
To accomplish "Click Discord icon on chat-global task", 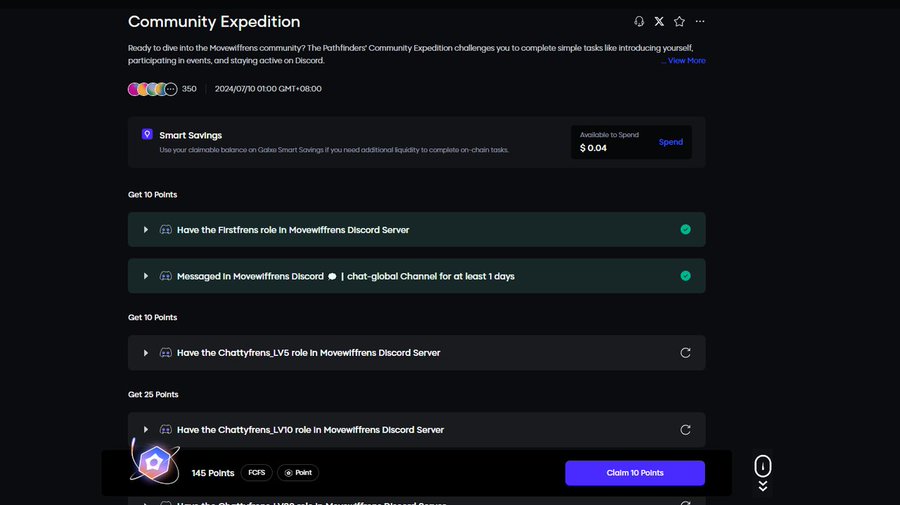I will coord(166,276).
